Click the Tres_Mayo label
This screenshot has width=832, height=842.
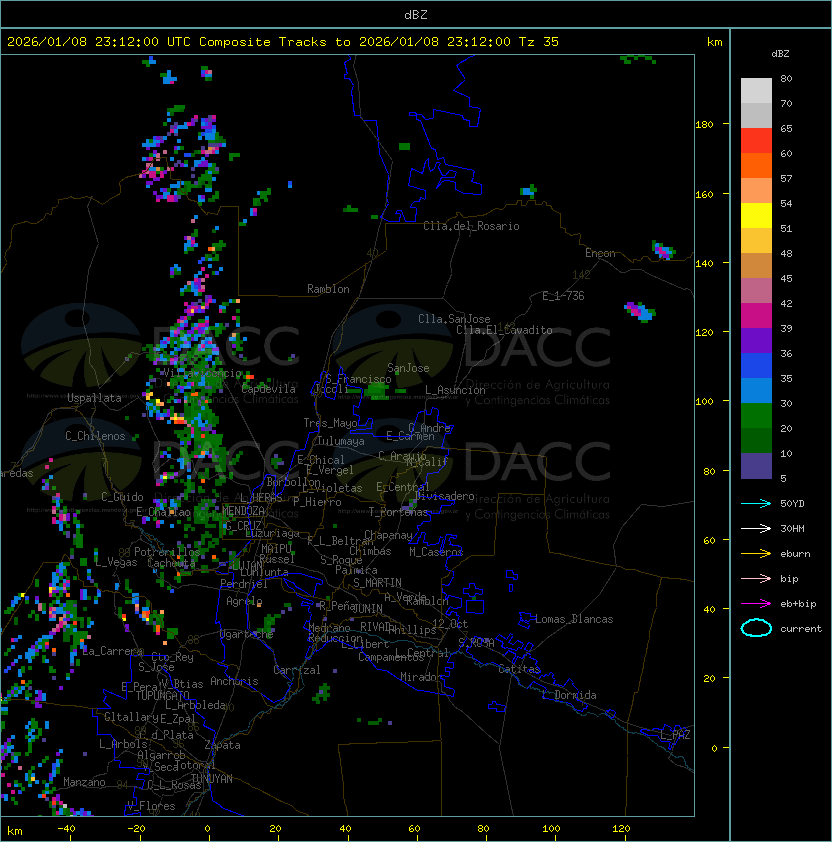click(x=330, y=423)
